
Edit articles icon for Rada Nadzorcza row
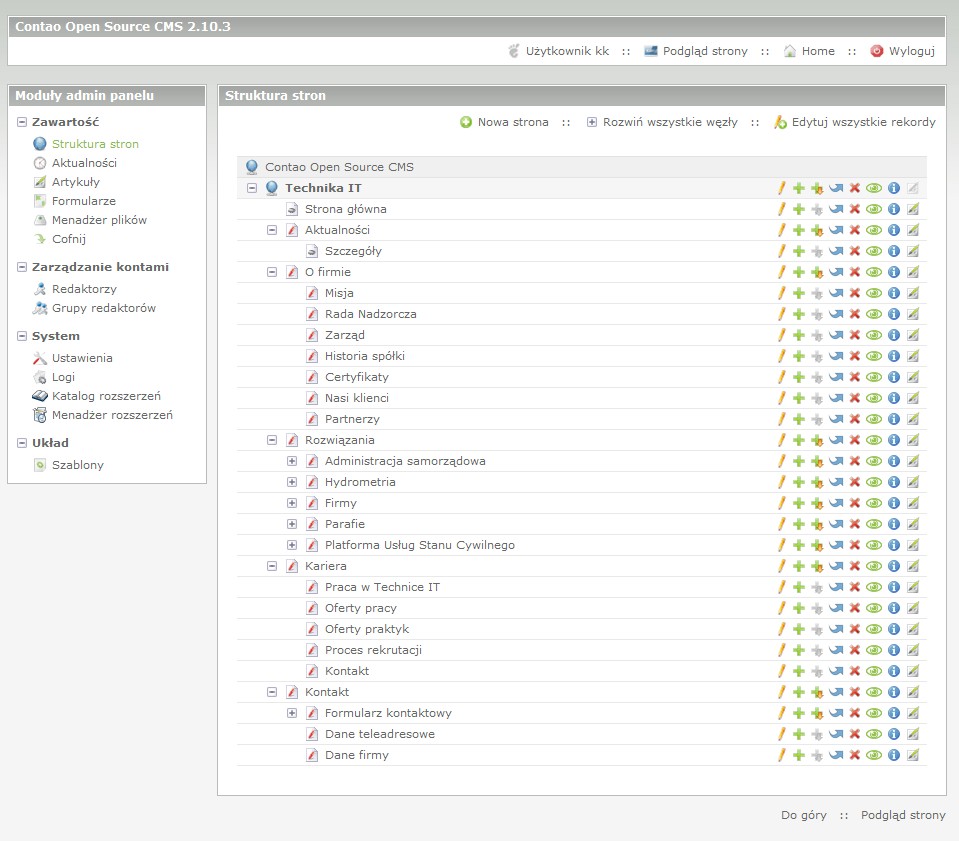point(913,314)
